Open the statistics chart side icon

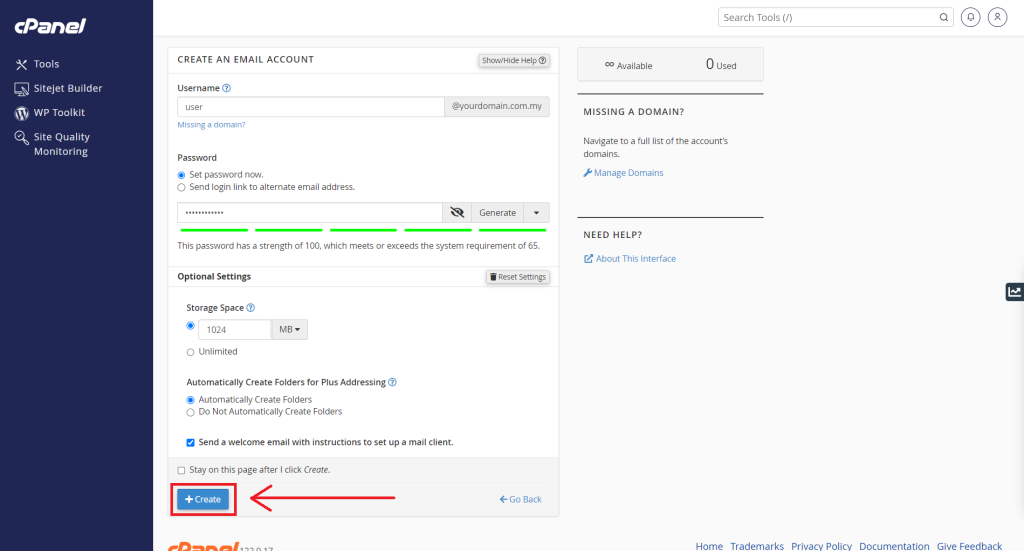1014,292
